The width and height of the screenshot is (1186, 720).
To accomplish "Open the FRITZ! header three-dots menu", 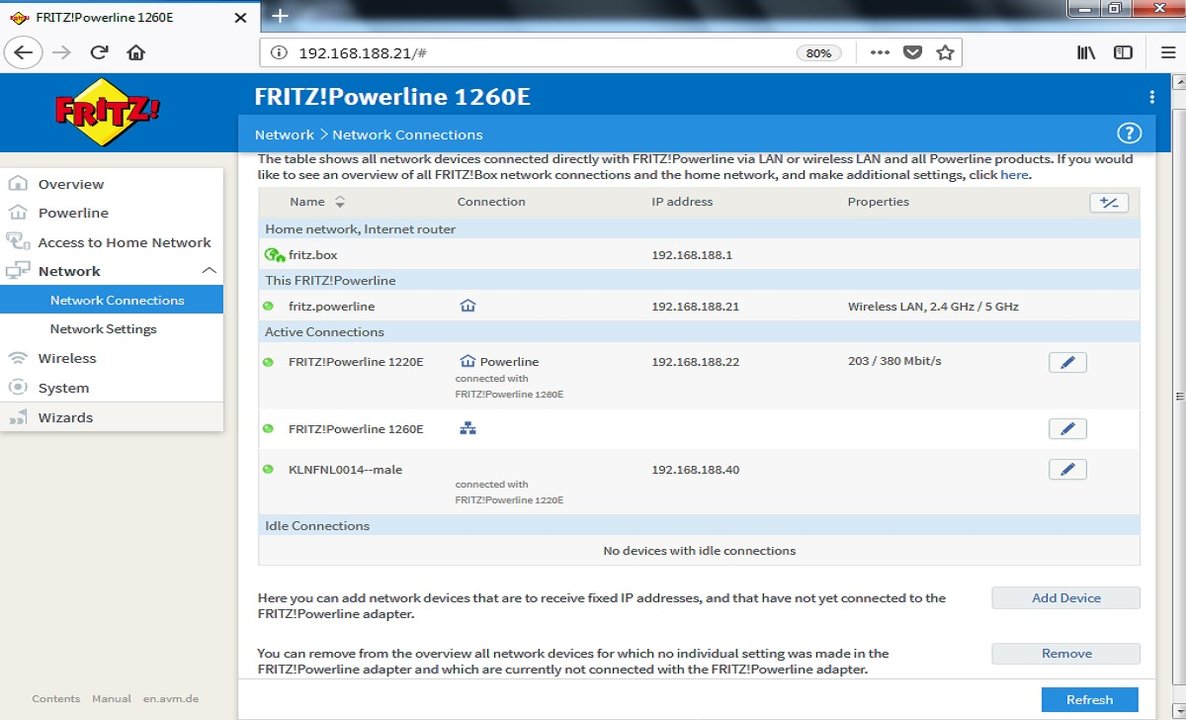I will (x=1151, y=97).
